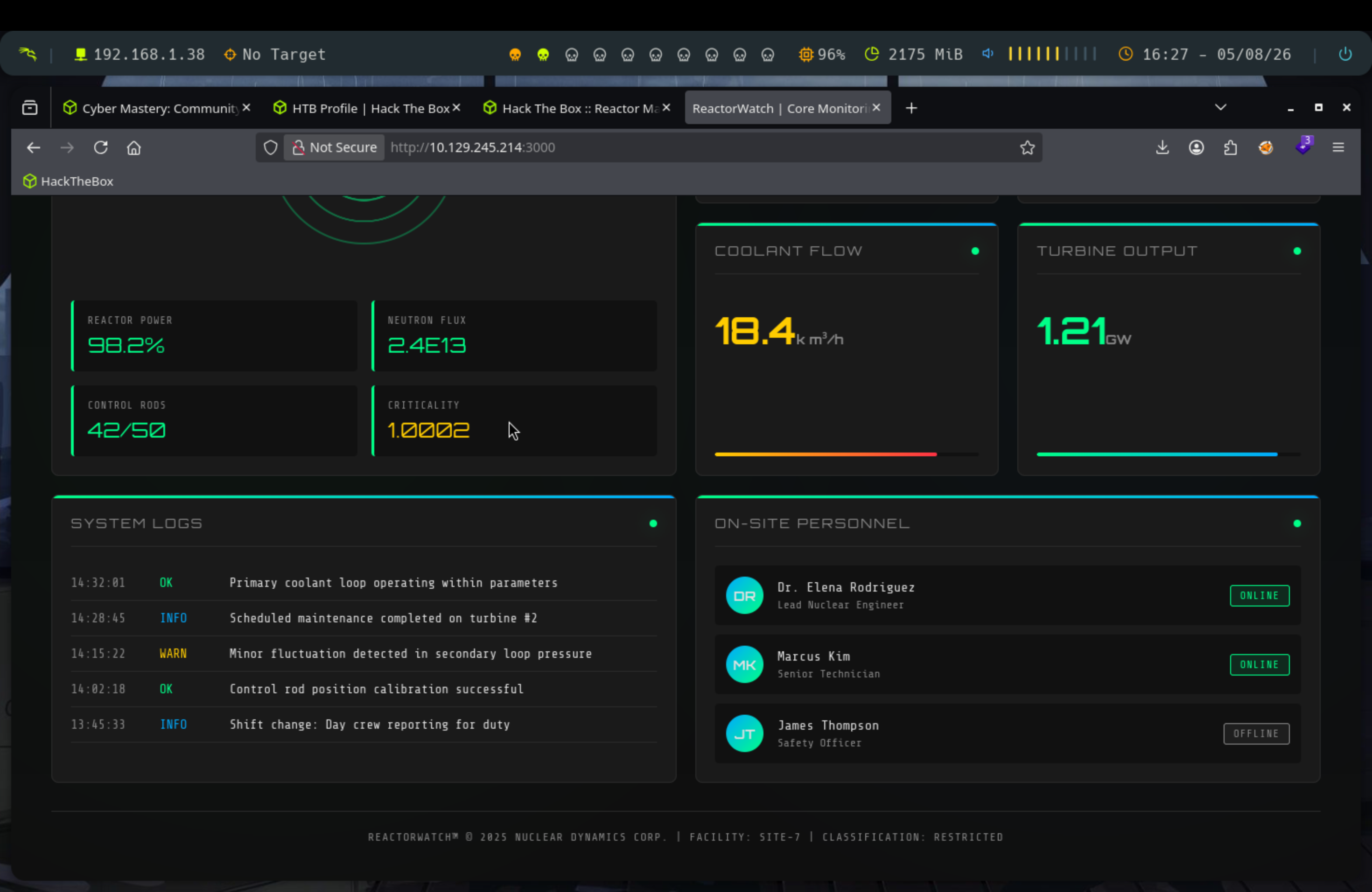This screenshot has height=892, width=1372.
Task: Click the Not Secure connection badge
Action: 335,147
